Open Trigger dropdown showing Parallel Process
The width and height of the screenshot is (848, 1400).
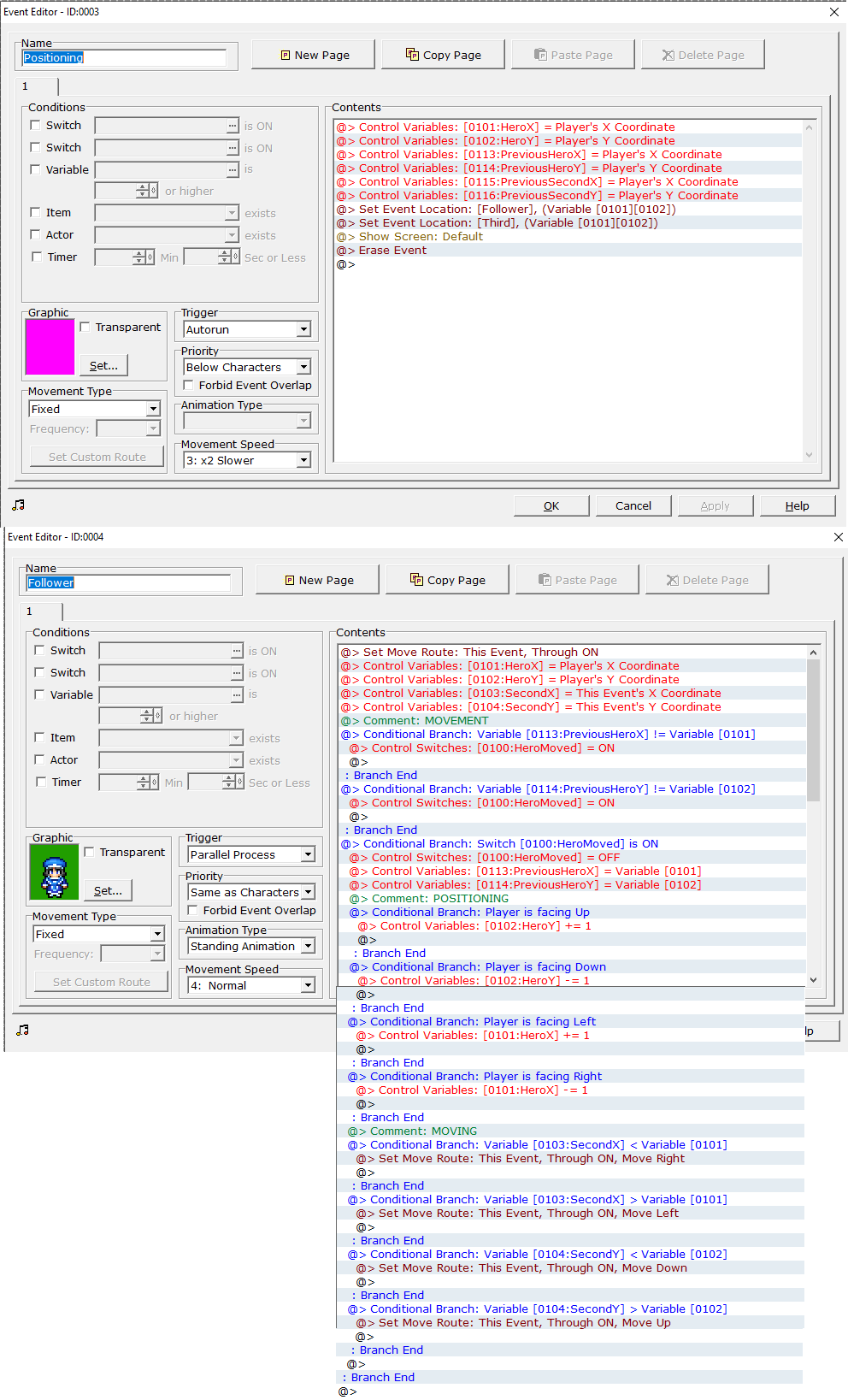click(251, 854)
